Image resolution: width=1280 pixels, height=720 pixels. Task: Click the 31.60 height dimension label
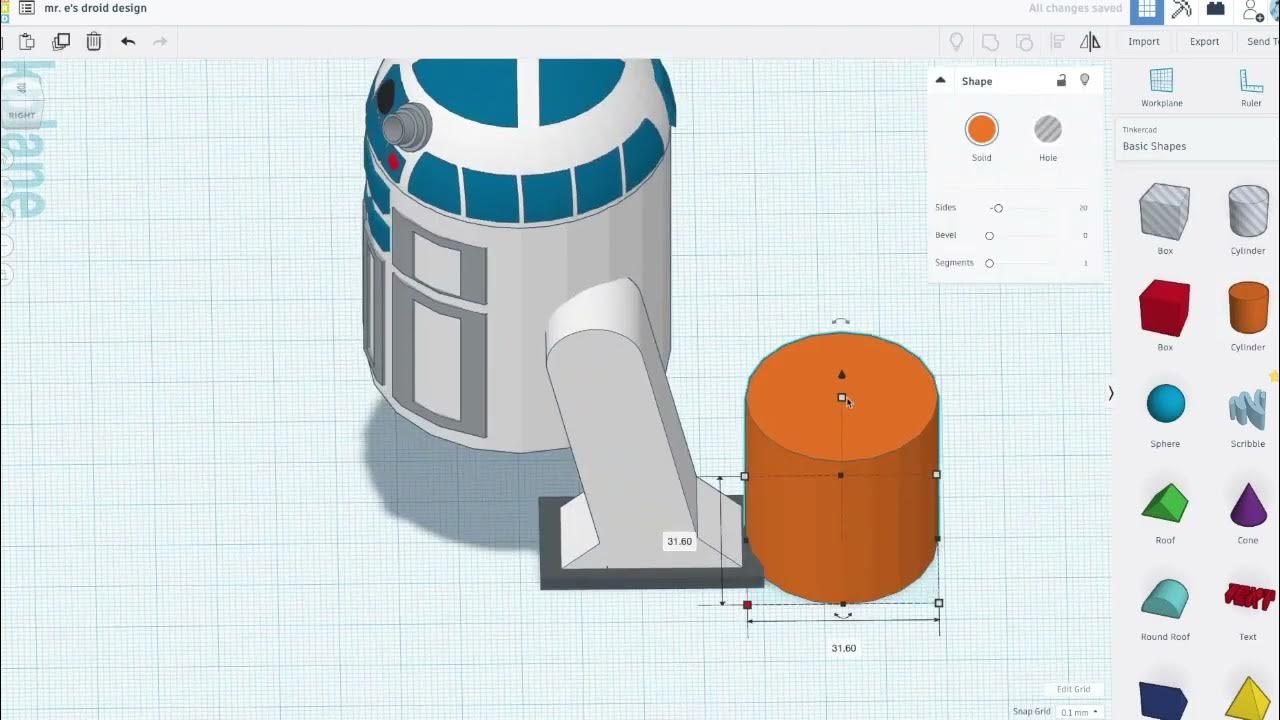coord(679,542)
